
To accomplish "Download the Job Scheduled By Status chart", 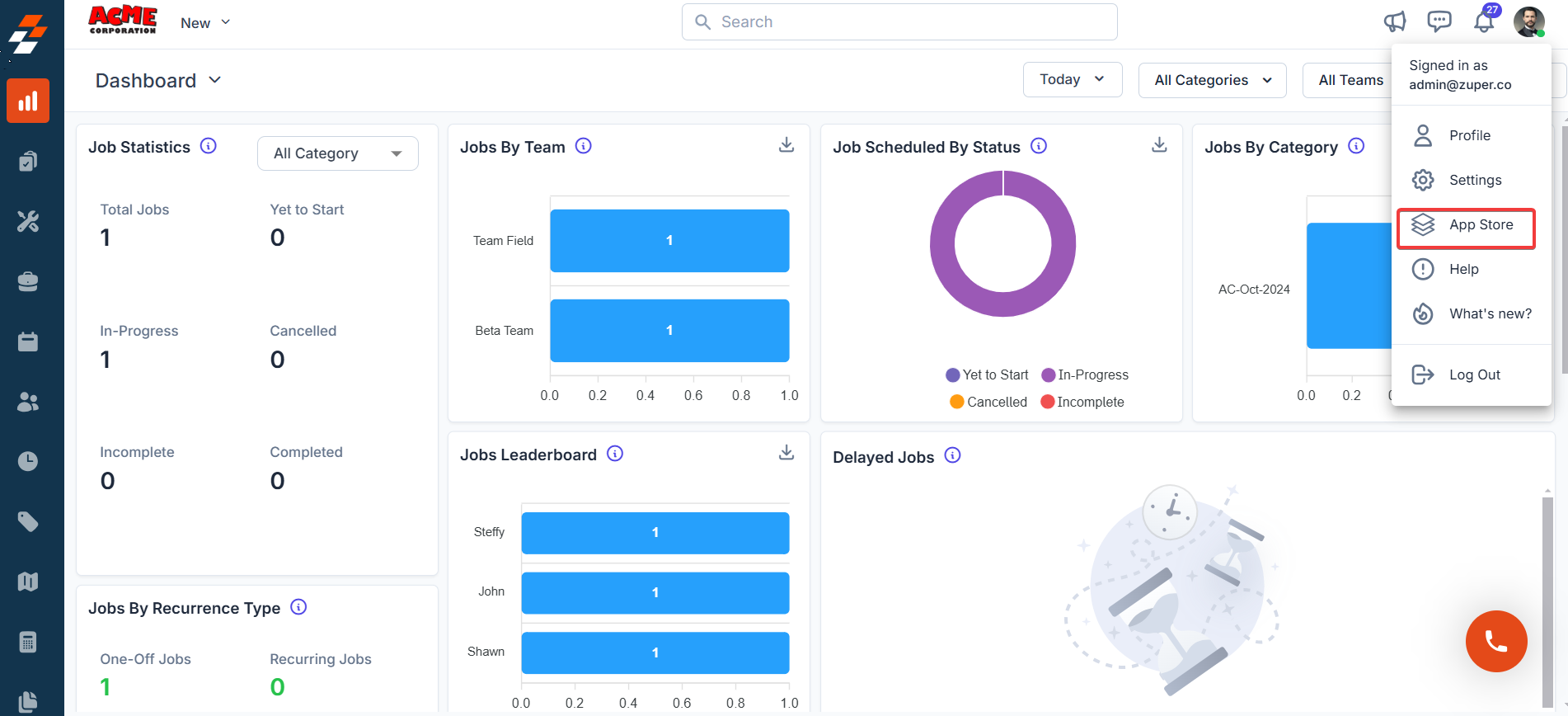I will [x=1159, y=145].
